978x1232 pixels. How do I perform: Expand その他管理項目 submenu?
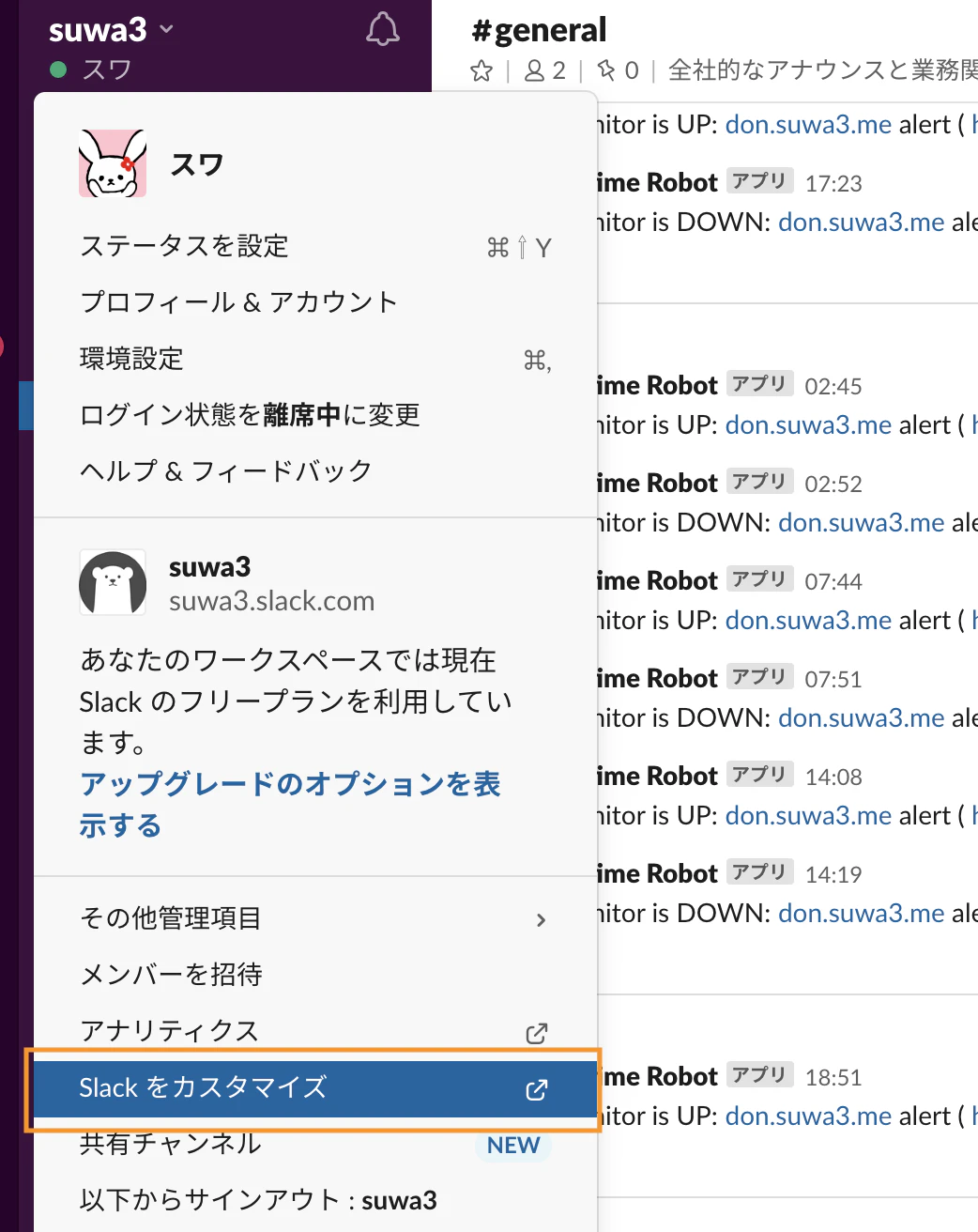315,918
